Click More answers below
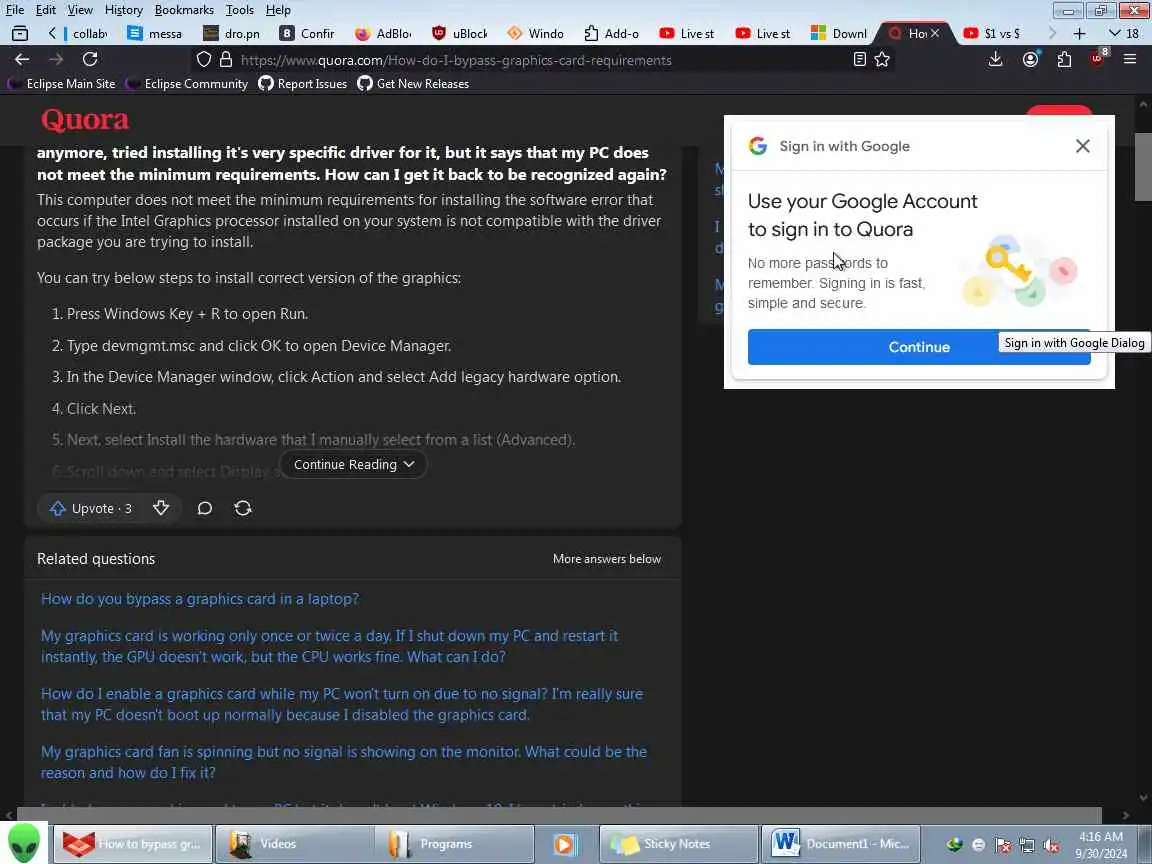Screen dimensions: 1152x864 607,559
